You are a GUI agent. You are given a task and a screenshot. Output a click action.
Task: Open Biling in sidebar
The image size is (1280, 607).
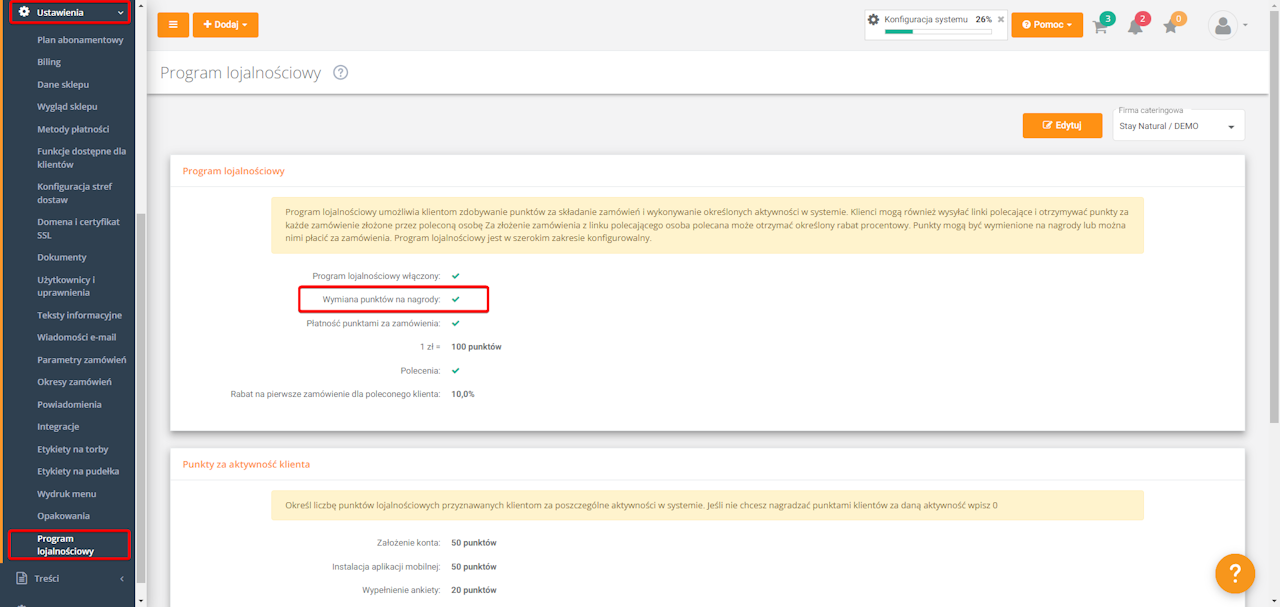[x=49, y=62]
